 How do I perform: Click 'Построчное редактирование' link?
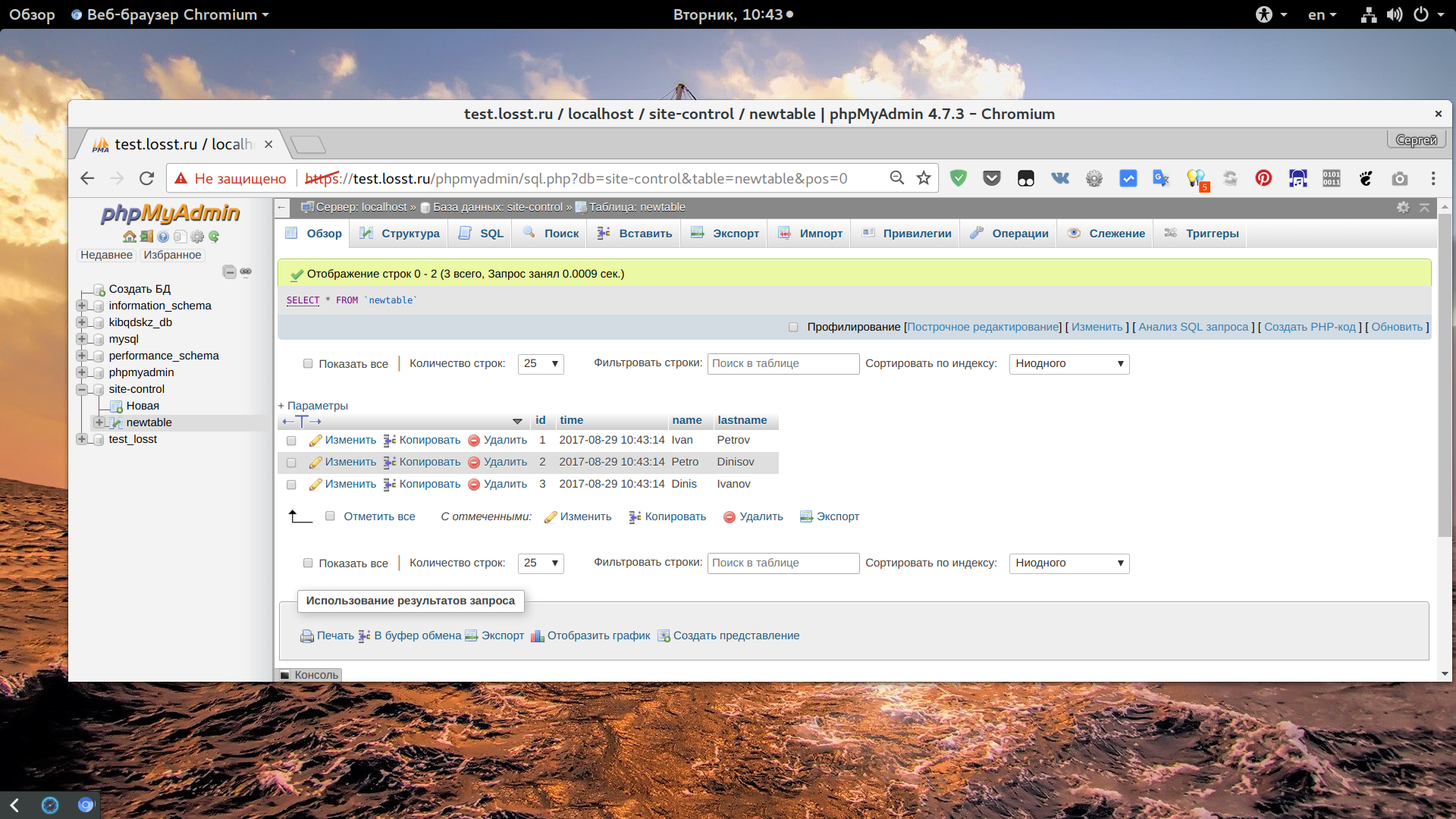pyautogui.click(x=984, y=327)
